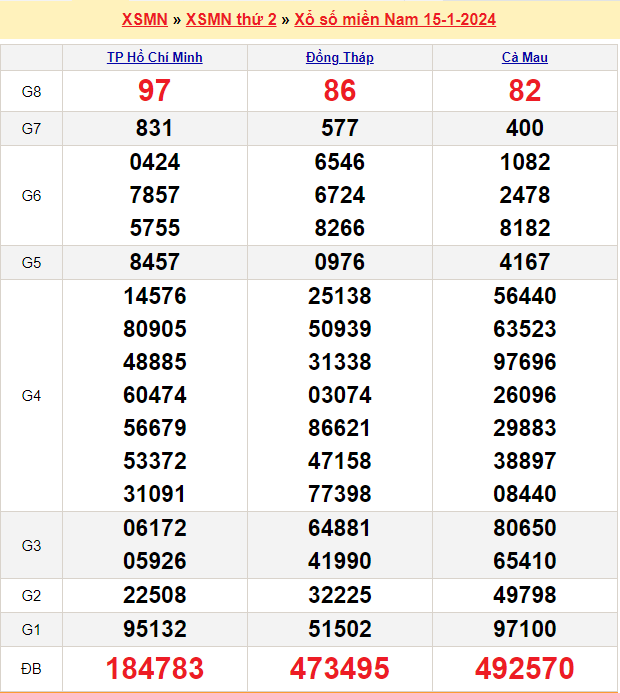Click Cà Mau G8 result 82
The width and height of the screenshot is (620, 693).
525,92
